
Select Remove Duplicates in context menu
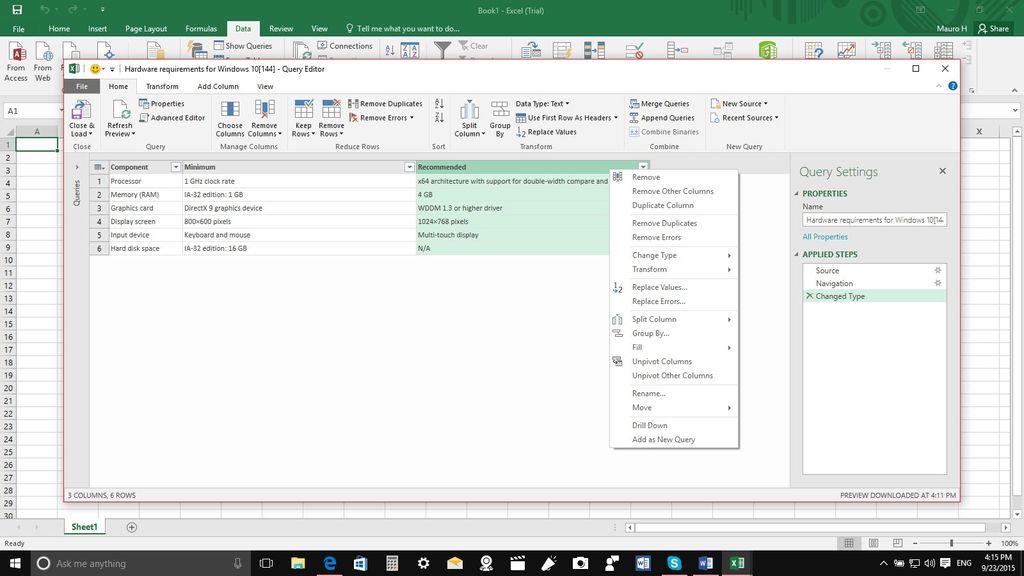click(x=666, y=222)
